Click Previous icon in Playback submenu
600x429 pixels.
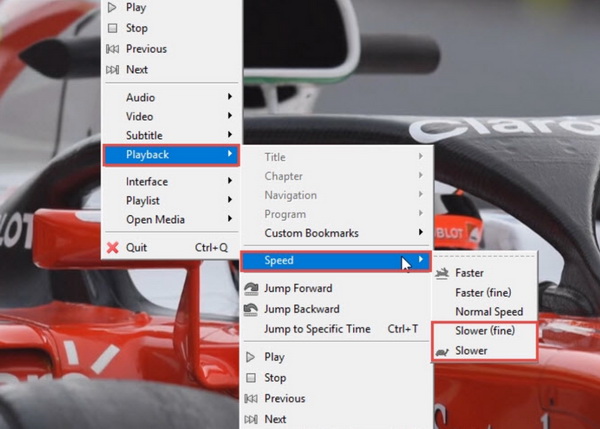[x=251, y=399]
